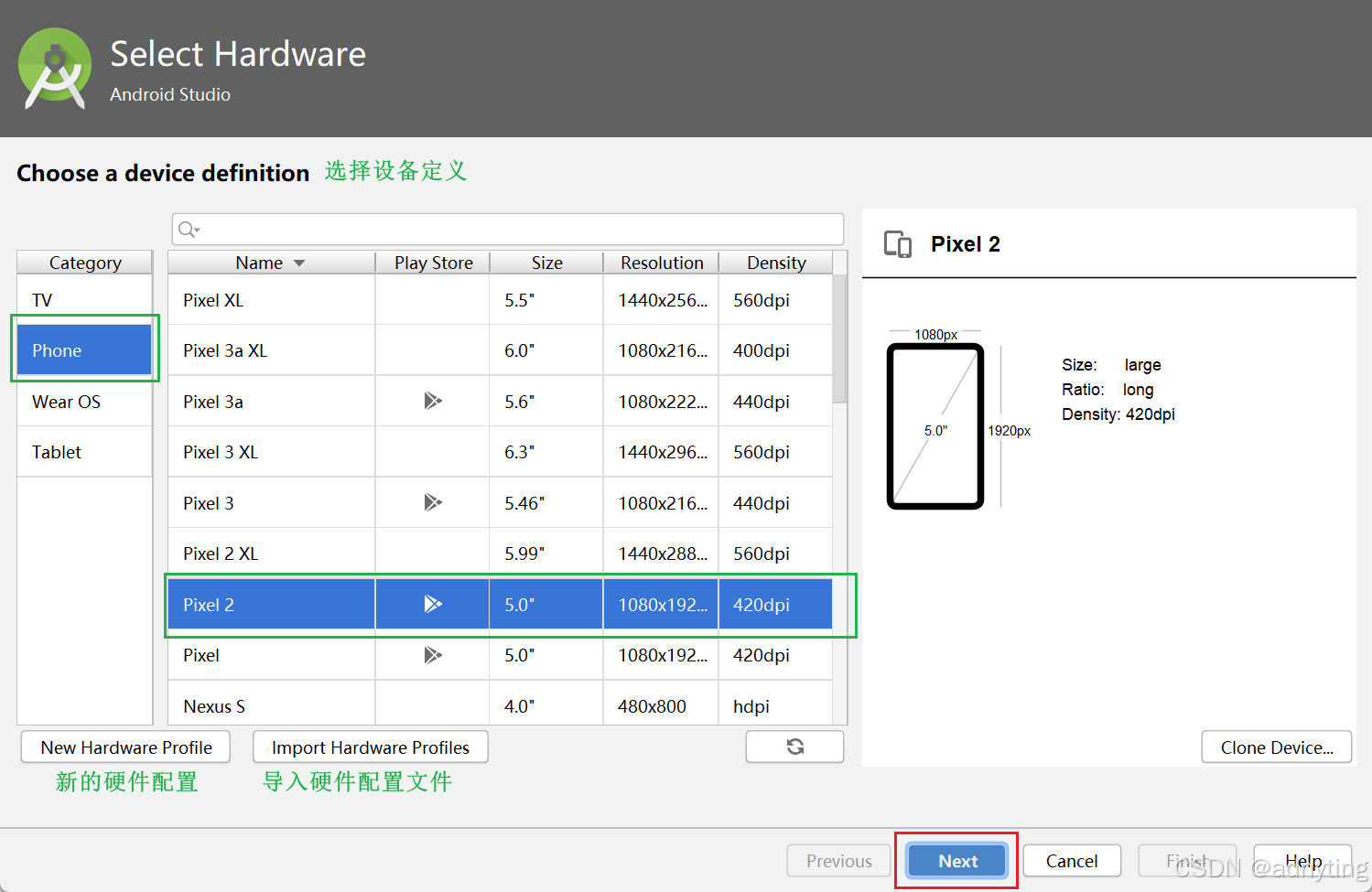Click the 5.5" size cell
The width and height of the screenshot is (1372, 892).
coord(546,300)
